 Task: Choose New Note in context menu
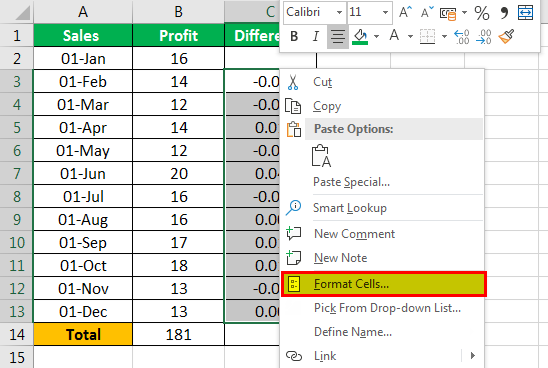(382, 258)
